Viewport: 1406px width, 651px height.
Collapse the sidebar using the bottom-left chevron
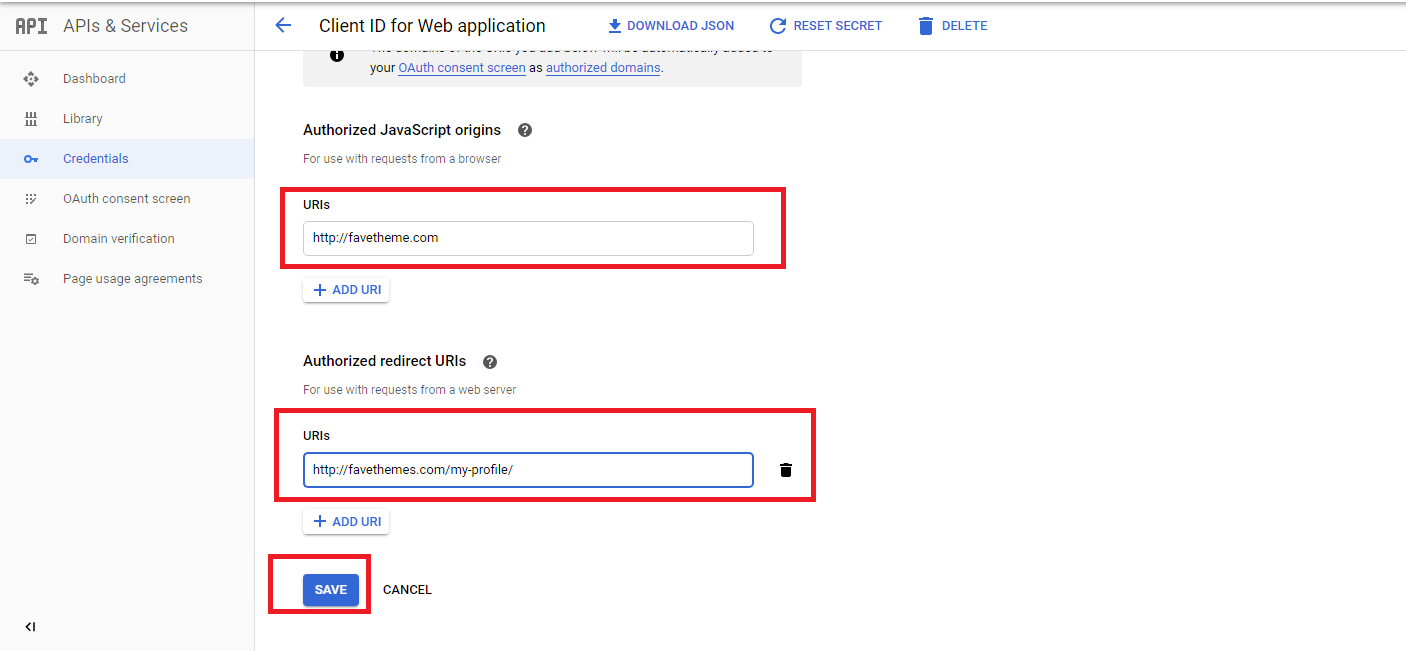(x=30, y=627)
